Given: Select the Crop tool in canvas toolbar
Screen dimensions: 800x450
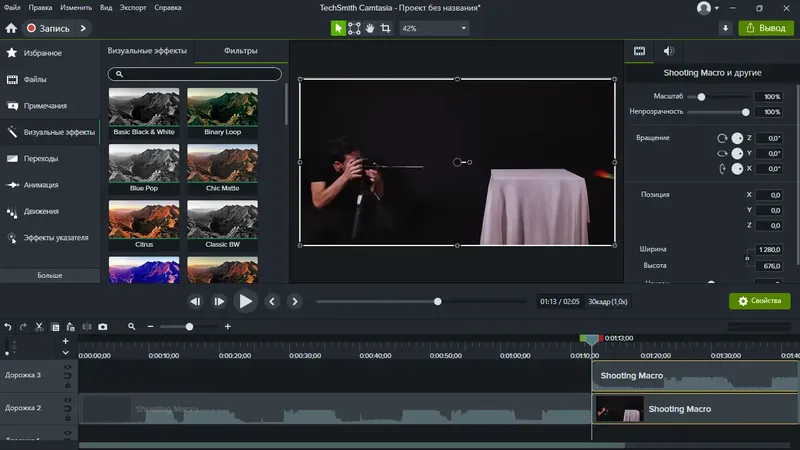Looking at the screenshot, I should 386,28.
